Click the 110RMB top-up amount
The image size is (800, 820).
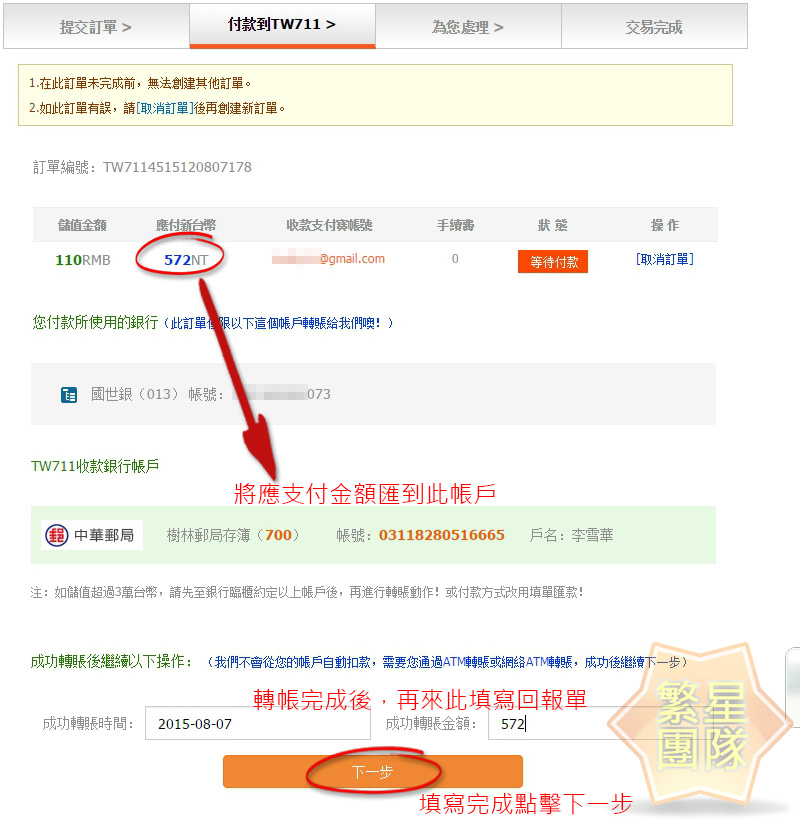pos(82,260)
